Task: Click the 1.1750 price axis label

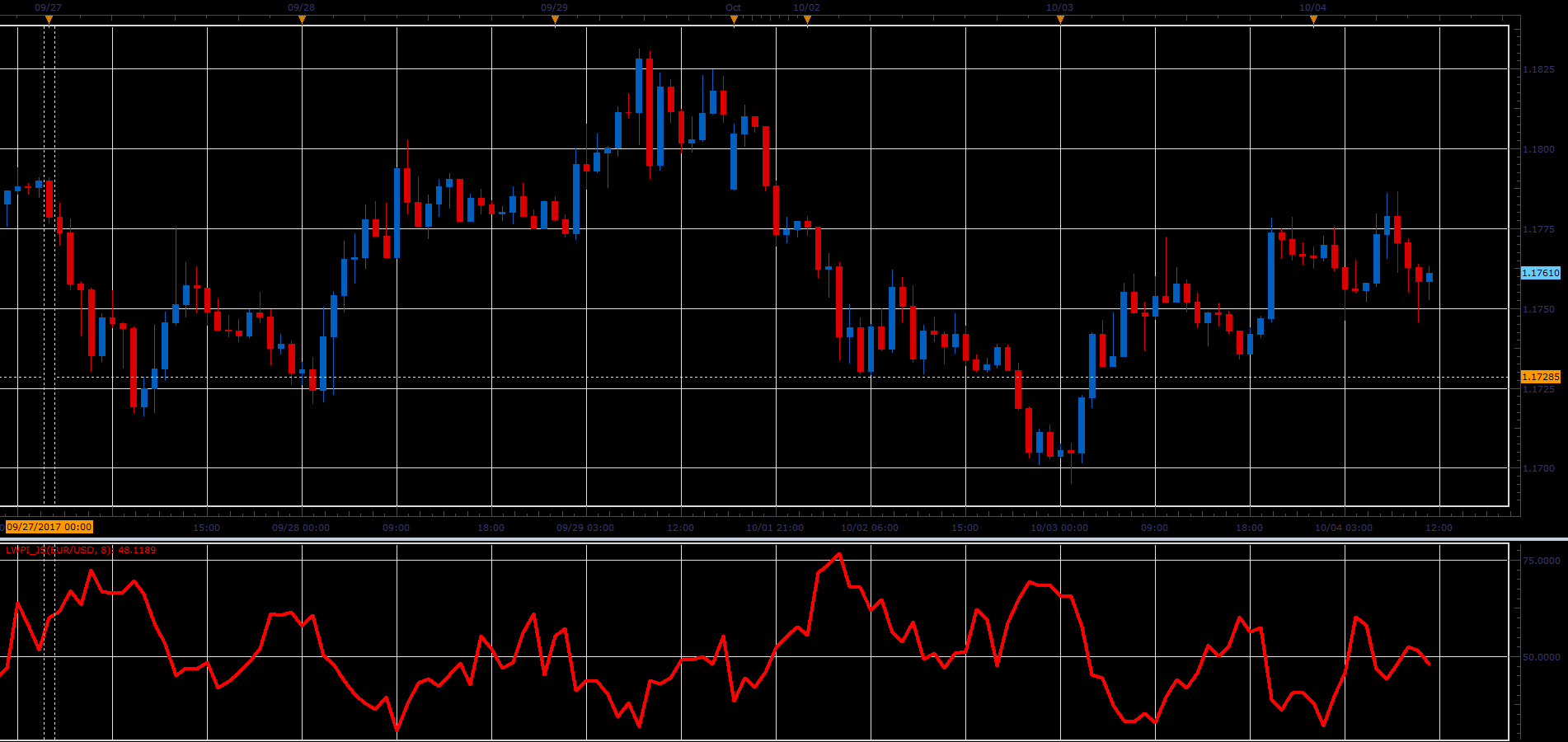Action: (x=1538, y=309)
